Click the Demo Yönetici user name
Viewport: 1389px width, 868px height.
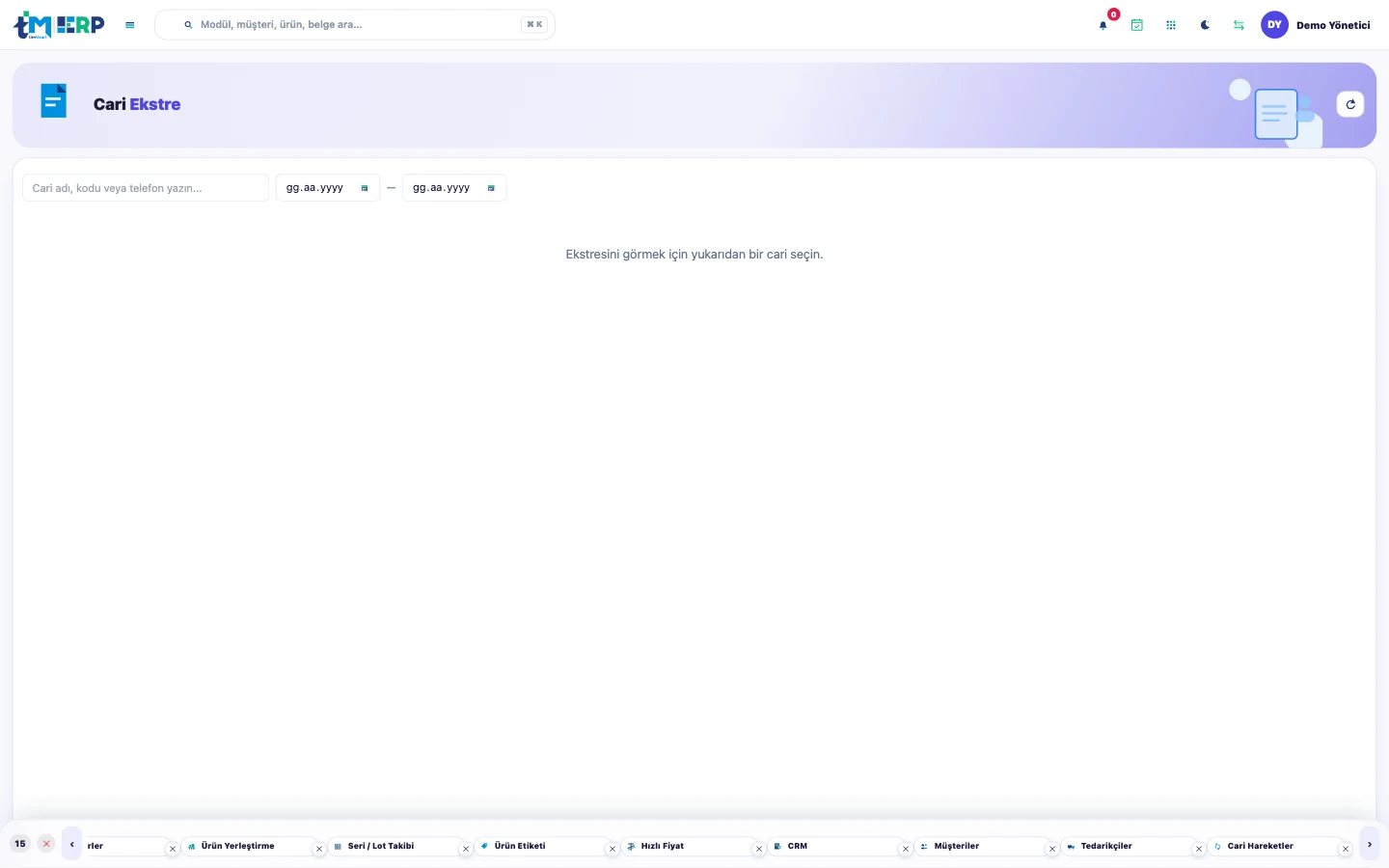click(1333, 25)
